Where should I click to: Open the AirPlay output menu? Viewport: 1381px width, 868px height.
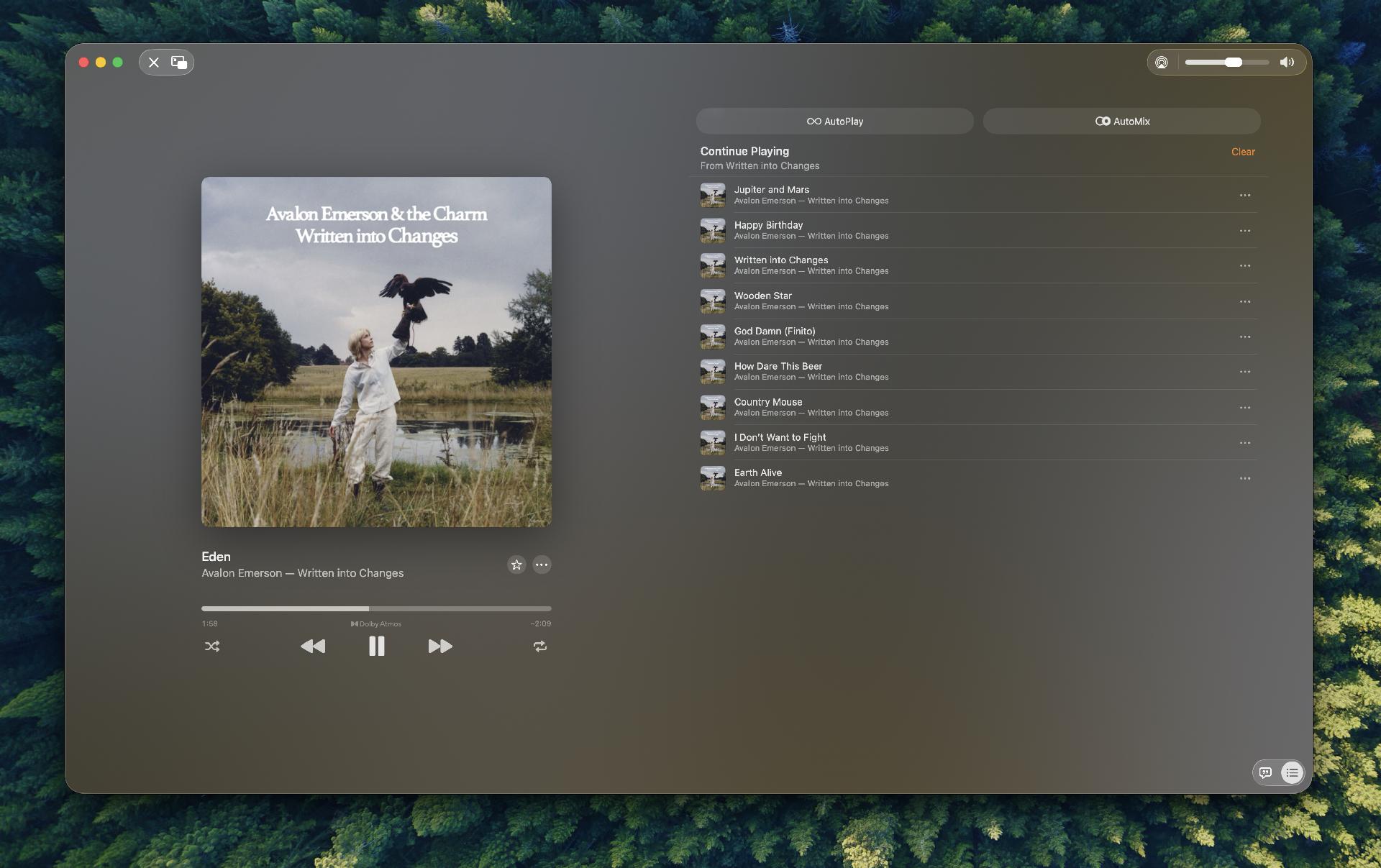(x=1162, y=63)
